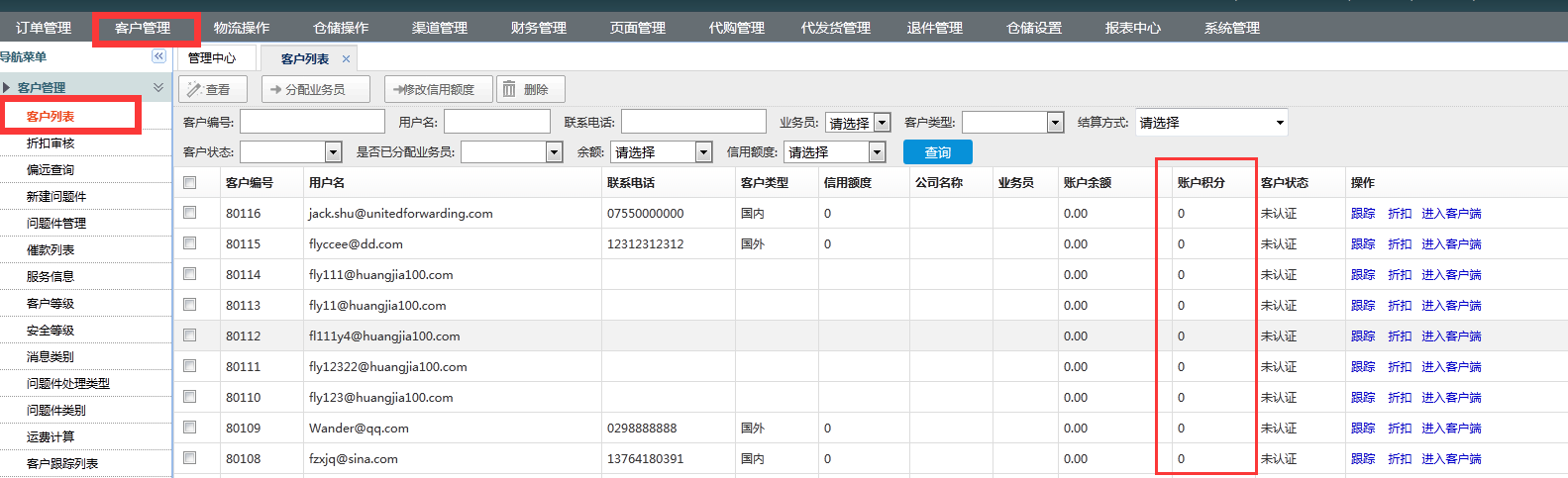1568x478 pixels.
Task: Open the 渠道管理 top menu
Action: coord(440,28)
